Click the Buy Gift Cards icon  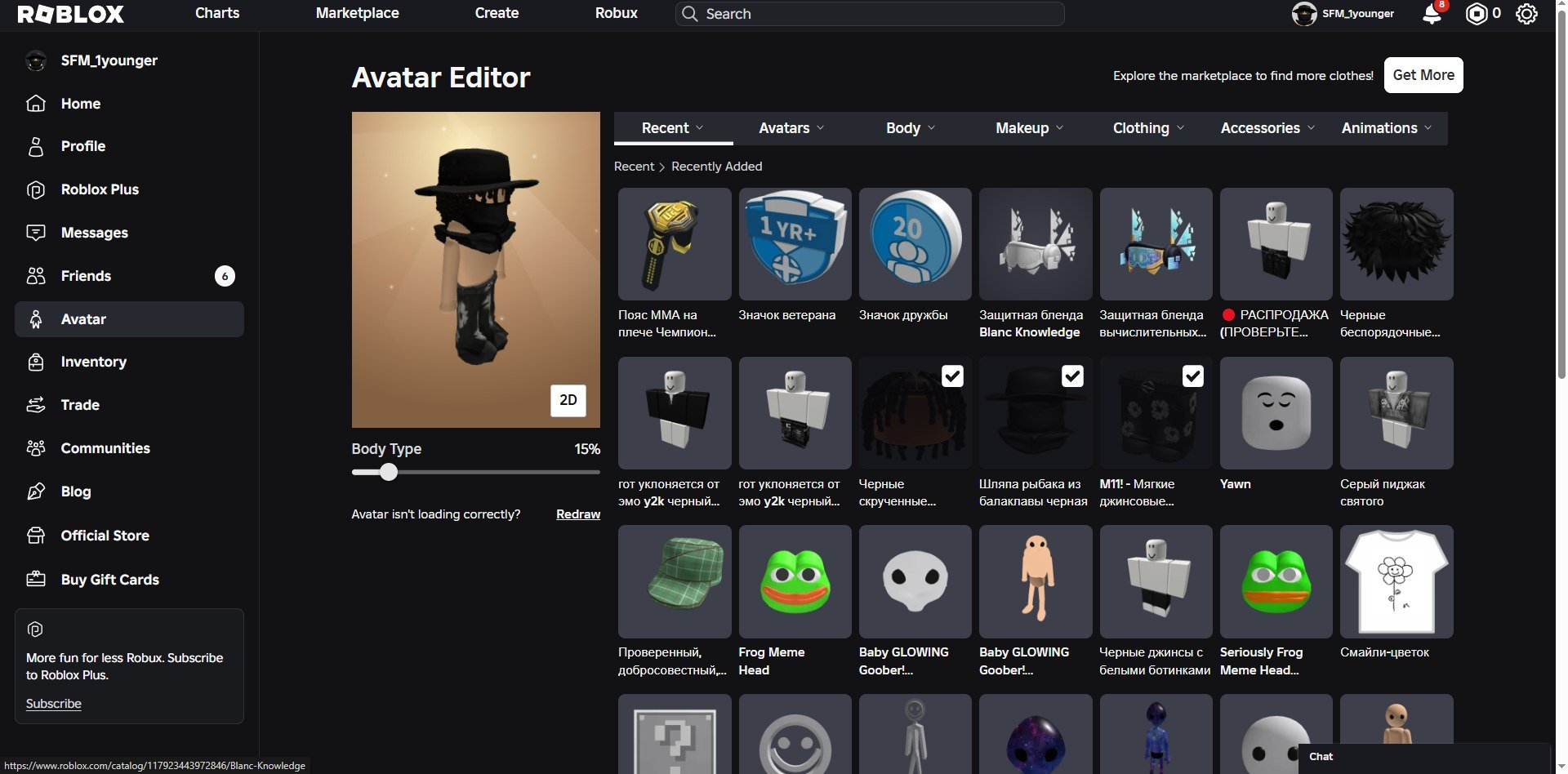pyautogui.click(x=36, y=579)
